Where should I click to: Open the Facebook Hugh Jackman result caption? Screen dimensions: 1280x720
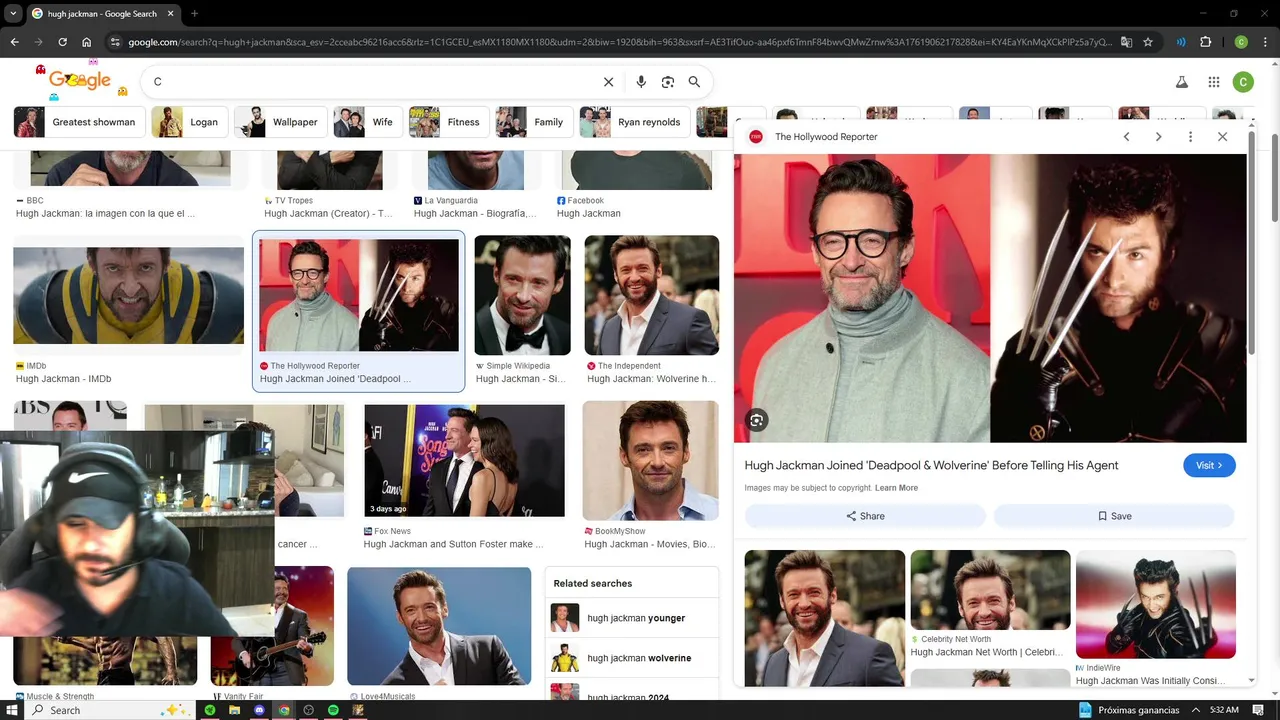tap(589, 213)
